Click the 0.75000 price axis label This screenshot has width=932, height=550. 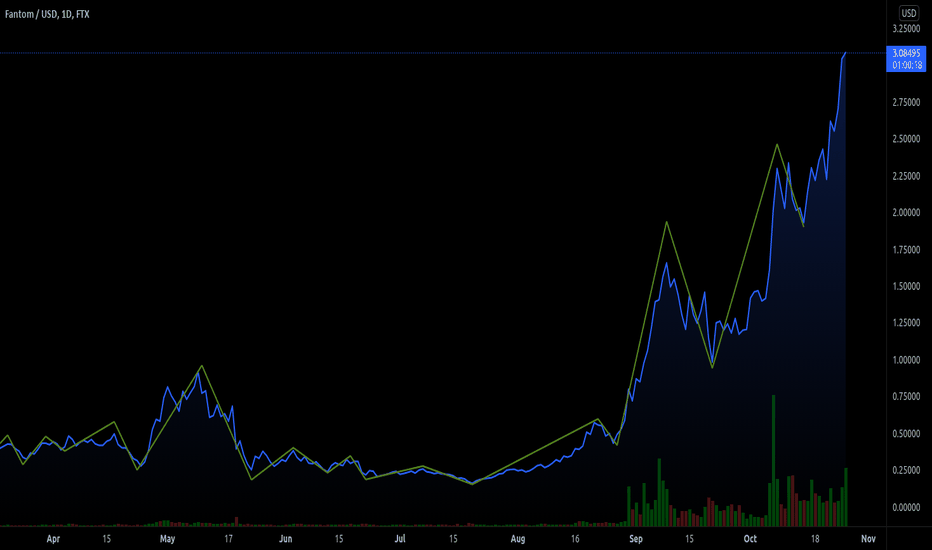(x=906, y=397)
